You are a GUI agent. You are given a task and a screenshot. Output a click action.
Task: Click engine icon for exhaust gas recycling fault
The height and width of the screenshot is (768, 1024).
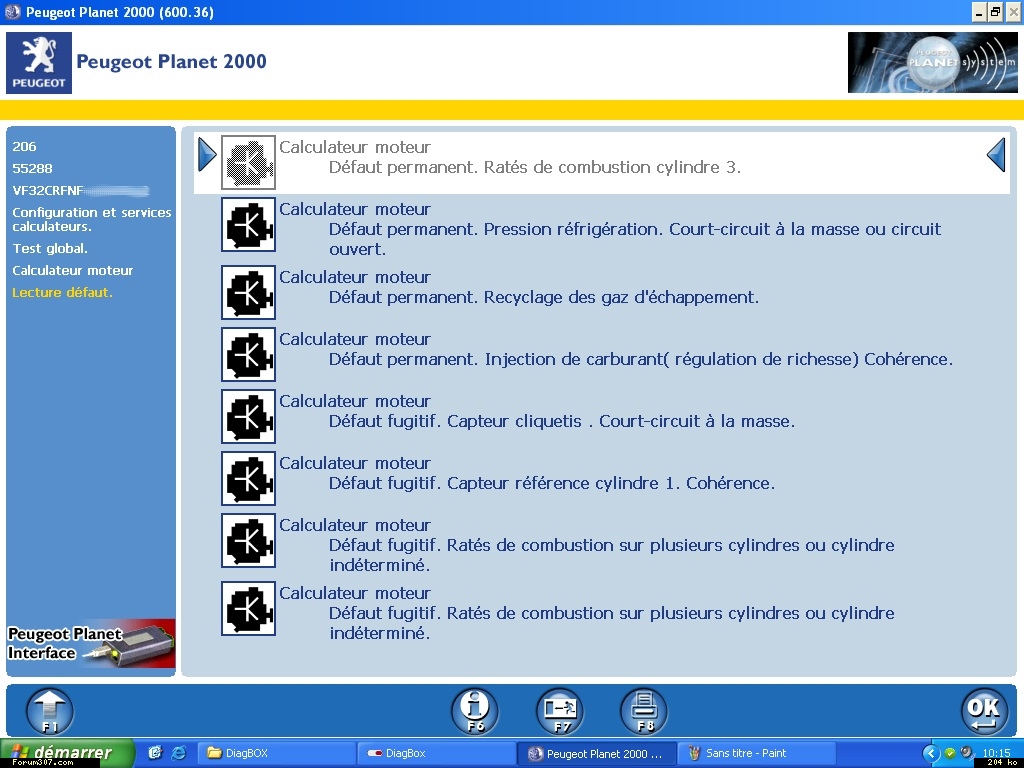pos(248,292)
